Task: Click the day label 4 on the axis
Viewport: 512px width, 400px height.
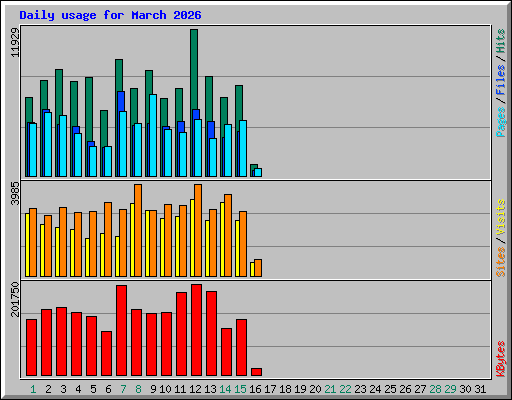Action: (78, 389)
